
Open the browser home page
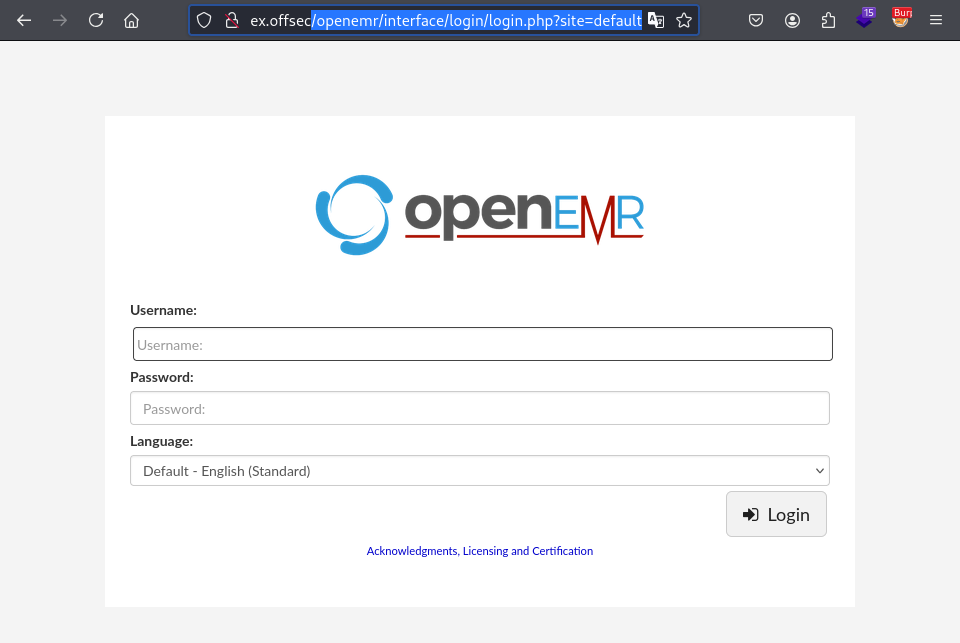(132, 20)
